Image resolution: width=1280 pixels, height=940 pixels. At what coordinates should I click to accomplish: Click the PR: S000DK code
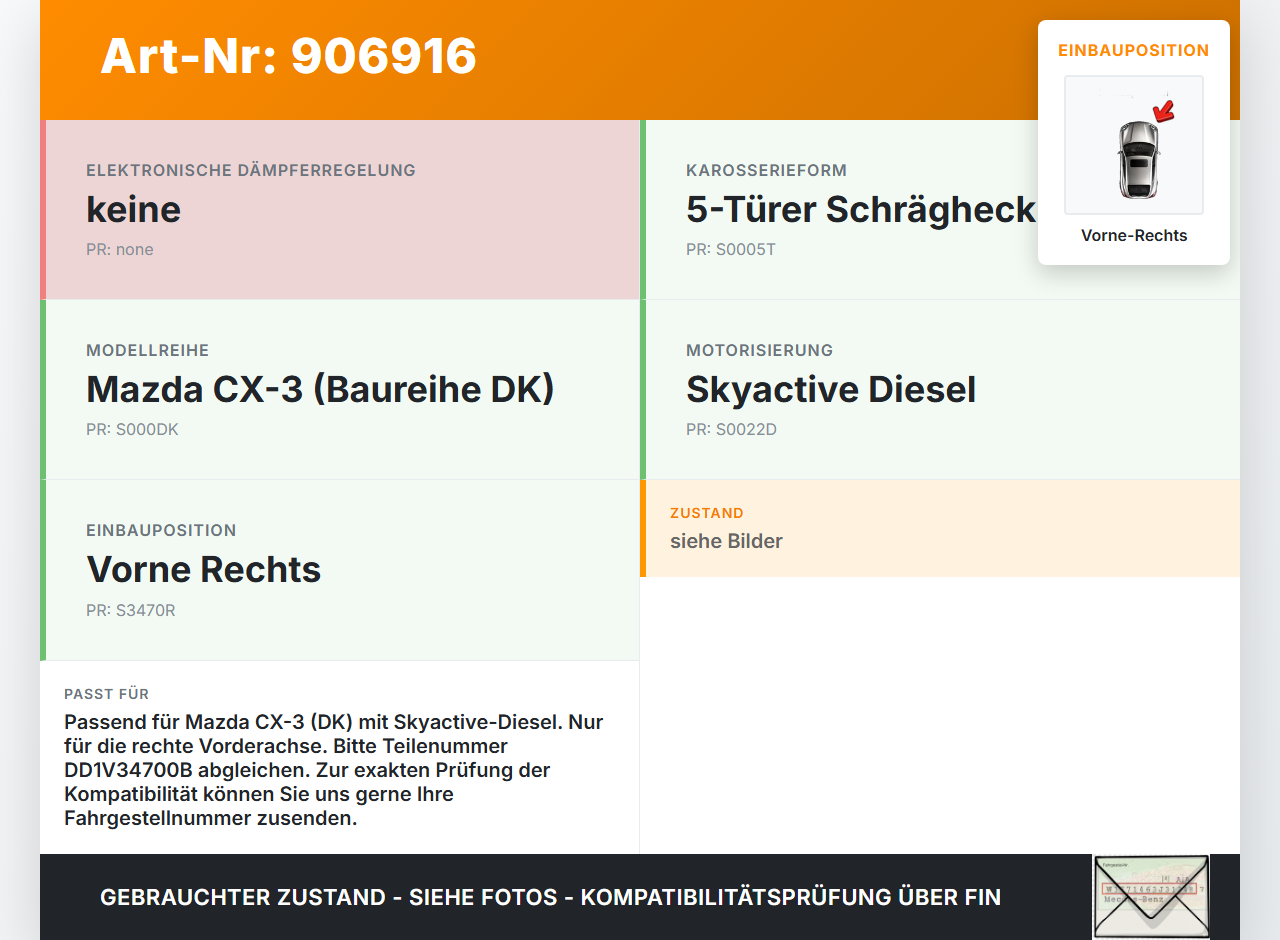[x=132, y=430]
